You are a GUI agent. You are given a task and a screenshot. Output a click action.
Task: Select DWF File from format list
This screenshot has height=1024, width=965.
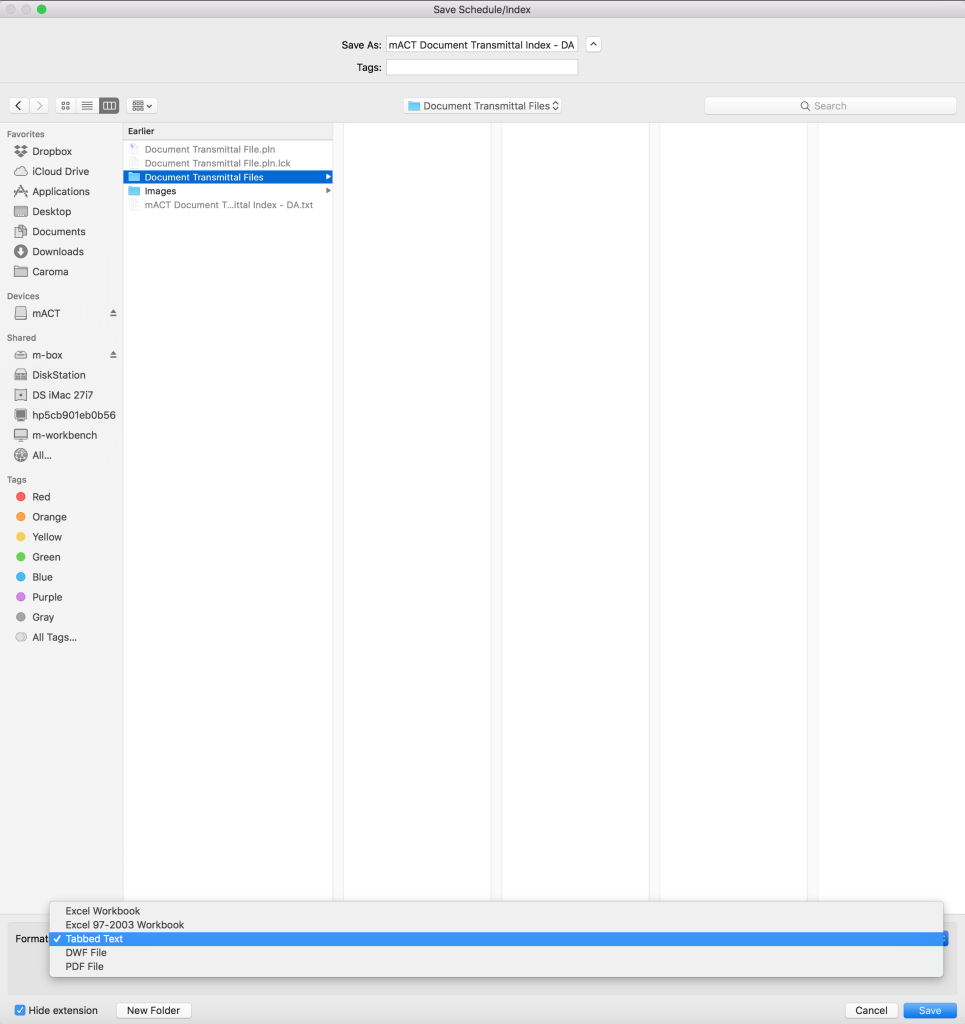click(85, 953)
